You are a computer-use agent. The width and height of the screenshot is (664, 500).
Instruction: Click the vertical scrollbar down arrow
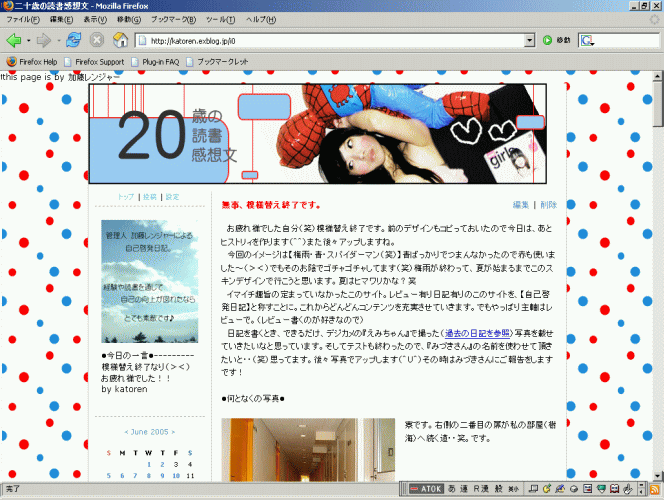pyautogui.click(x=658, y=475)
